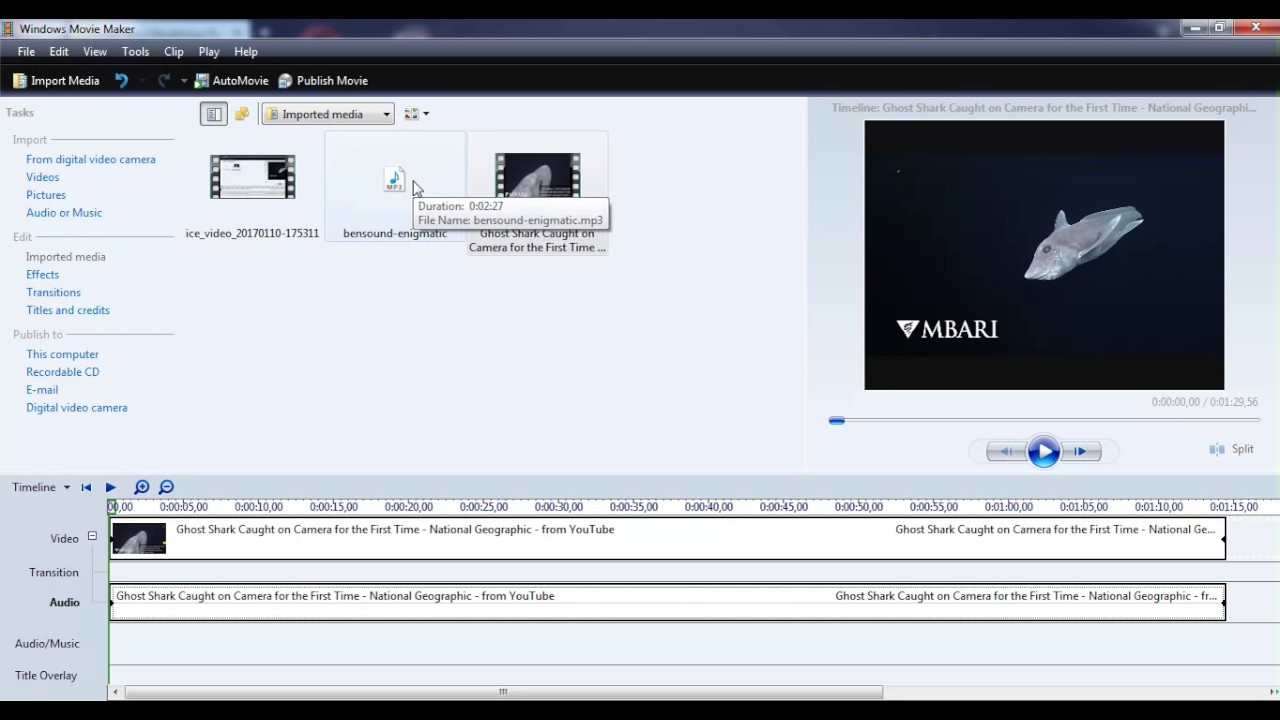The height and width of the screenshot is (720, 1280).
Task: Select the bensound-enigmatic MP3 icon
Action: point(395,180)
